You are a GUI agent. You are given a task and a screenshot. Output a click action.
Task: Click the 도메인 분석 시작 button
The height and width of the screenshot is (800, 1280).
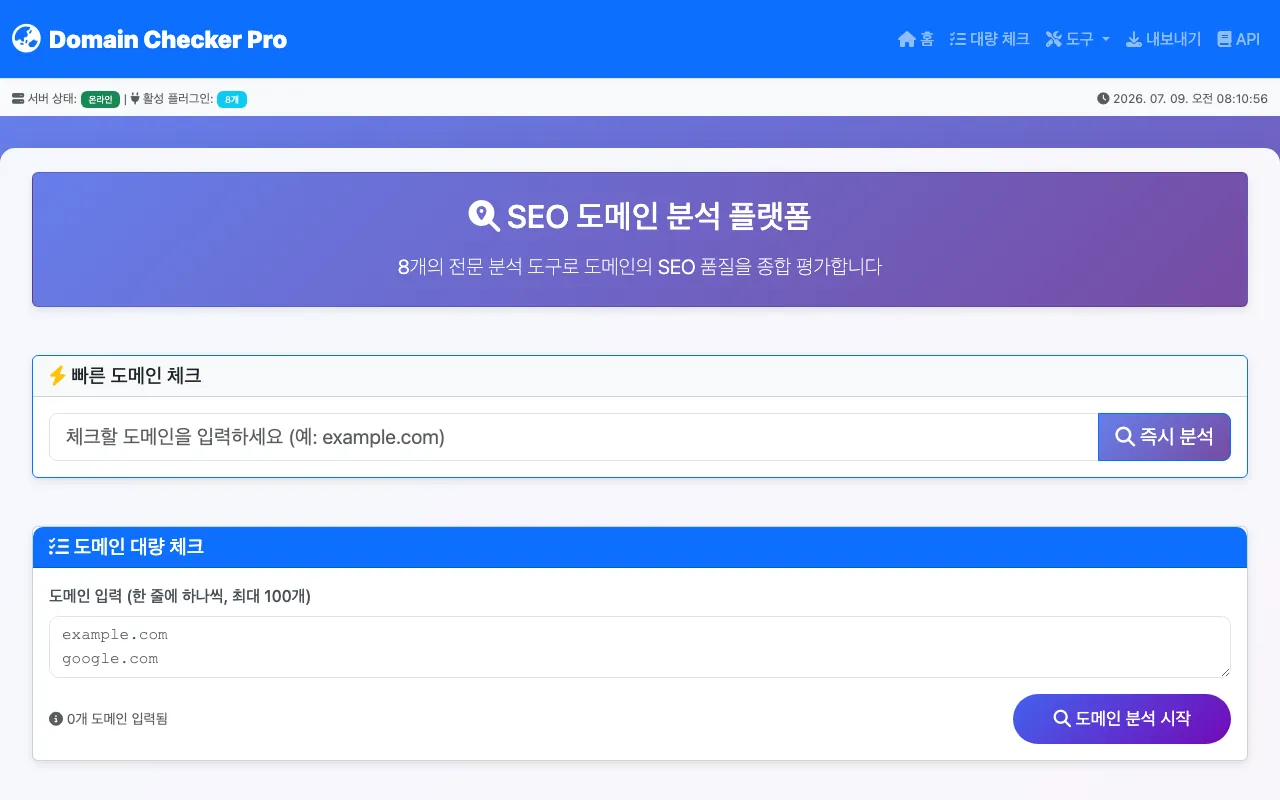(x=1122, y=719)
